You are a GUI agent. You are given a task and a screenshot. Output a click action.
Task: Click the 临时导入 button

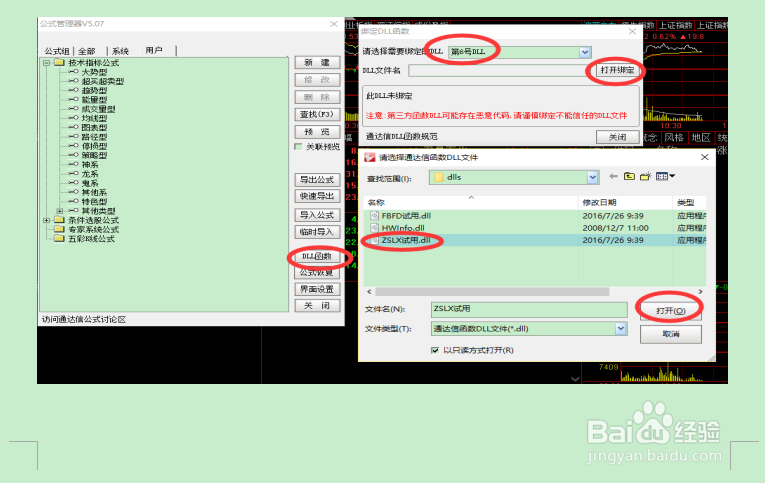[x=317, y=232]
